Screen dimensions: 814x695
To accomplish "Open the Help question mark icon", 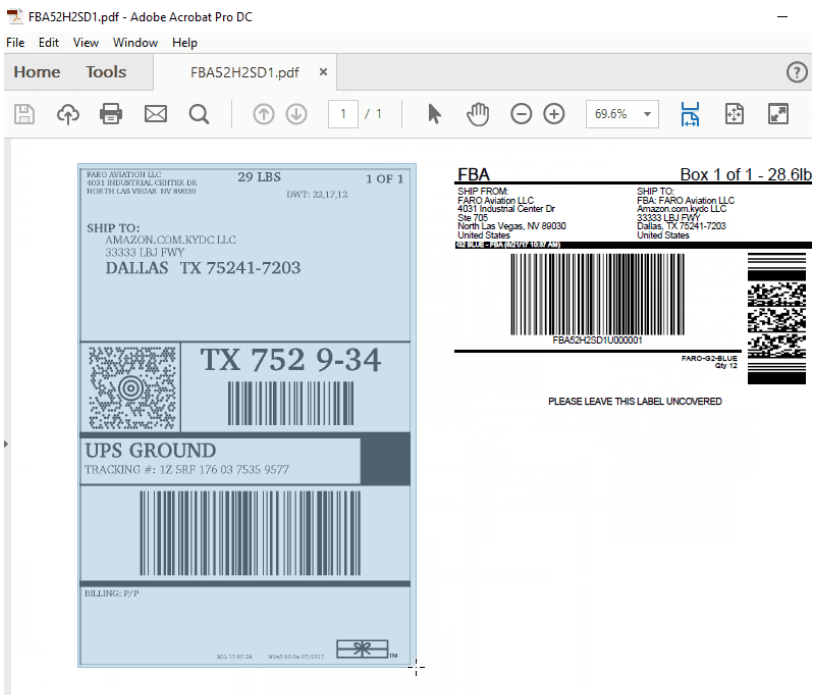I will pyautogui.click(x=797, y=72).
